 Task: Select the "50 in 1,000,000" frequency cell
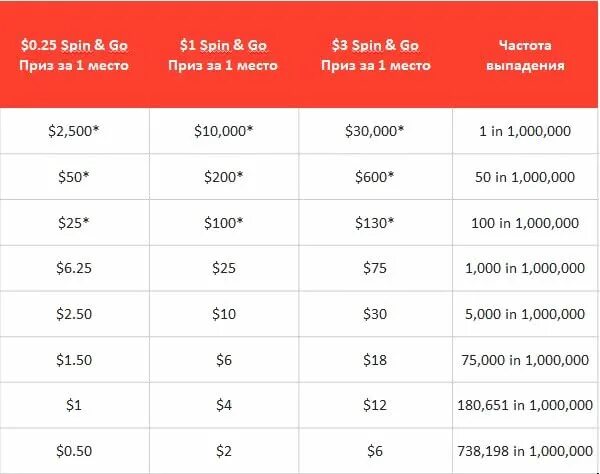point(525,177)
